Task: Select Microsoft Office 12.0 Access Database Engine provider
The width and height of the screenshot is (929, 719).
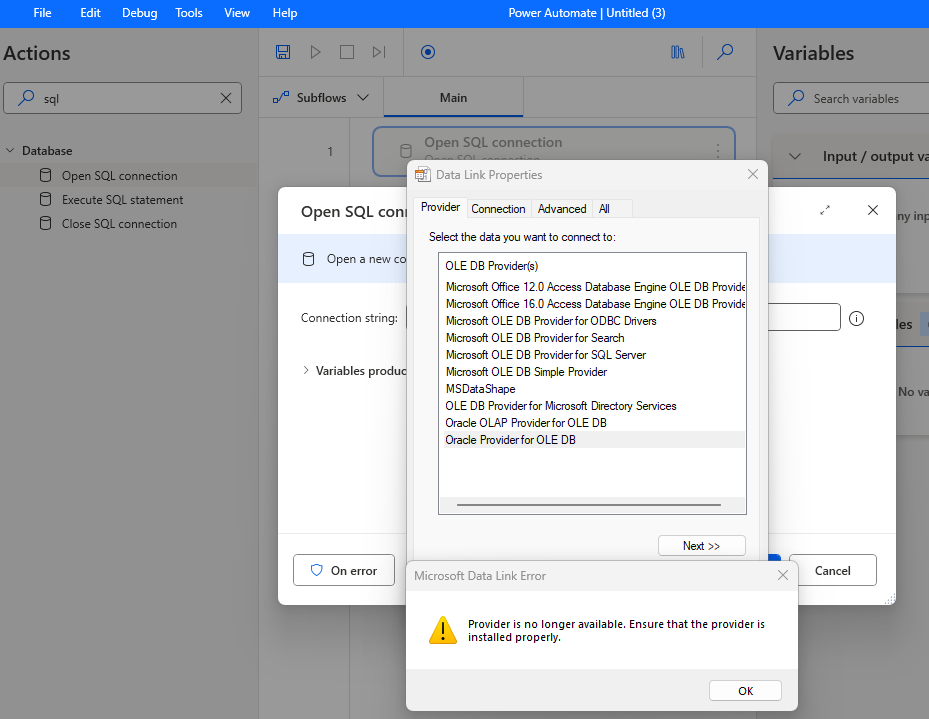Action: pyautogui.click(x=594, y=287)
